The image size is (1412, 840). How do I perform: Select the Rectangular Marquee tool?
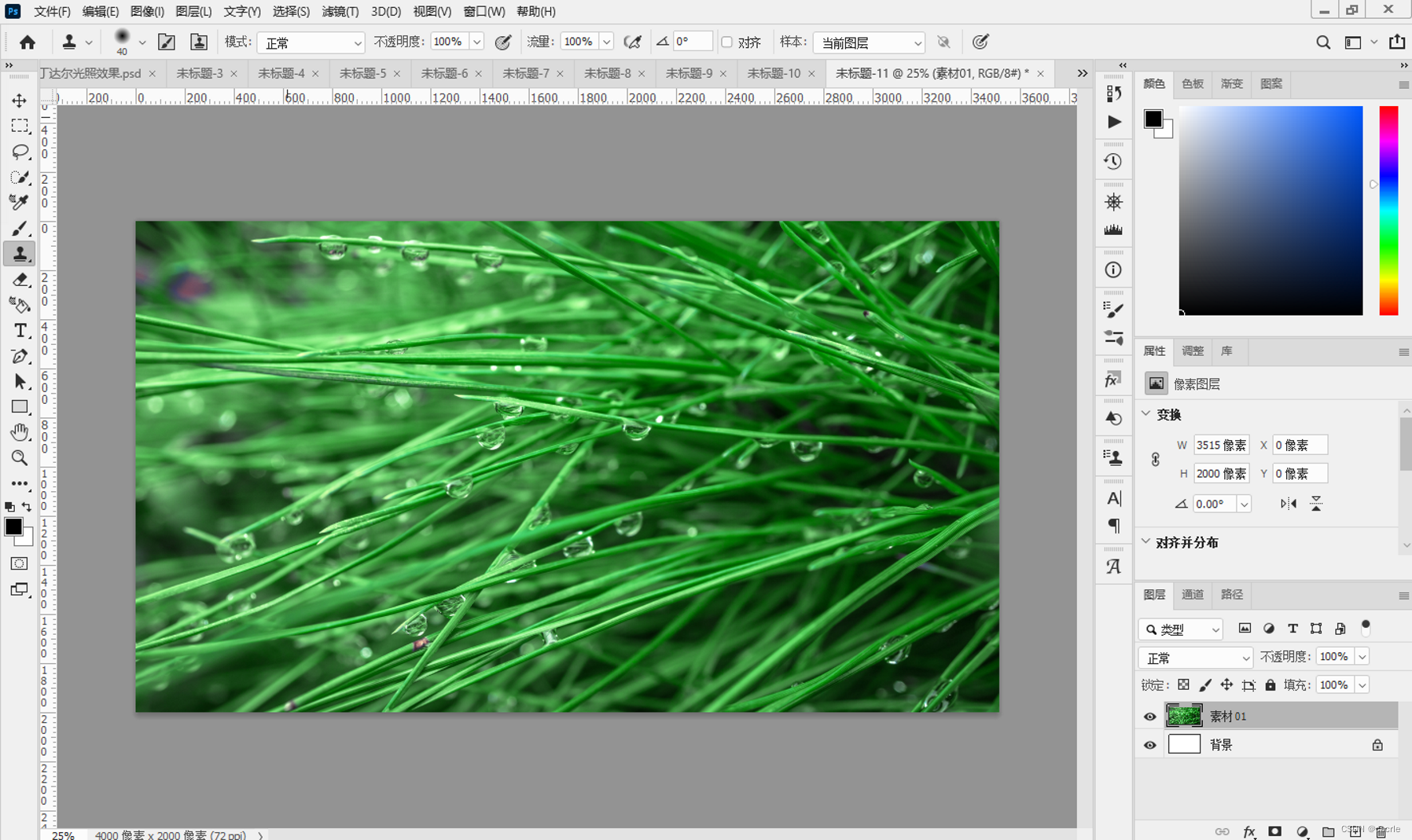click(20, 126)
